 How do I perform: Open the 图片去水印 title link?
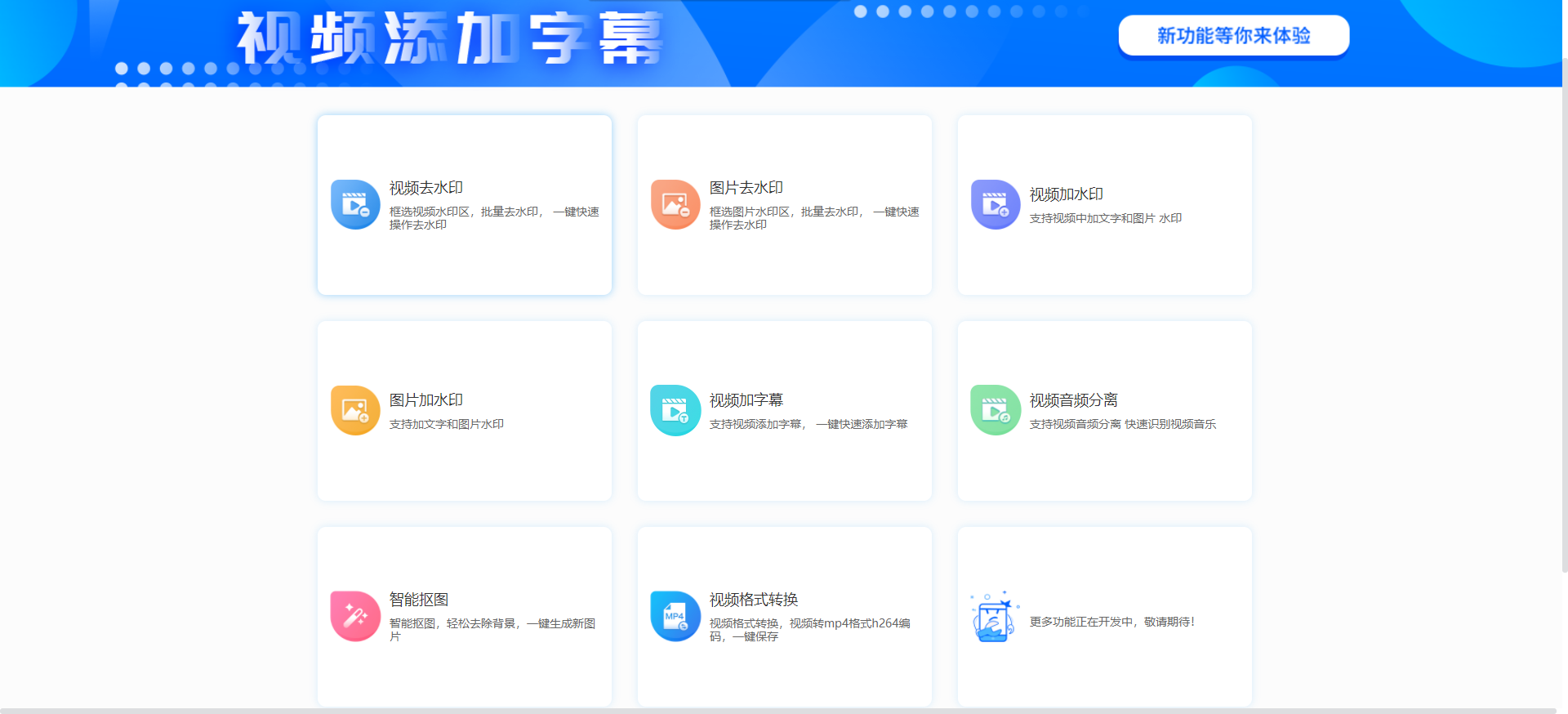pos(746,188)
